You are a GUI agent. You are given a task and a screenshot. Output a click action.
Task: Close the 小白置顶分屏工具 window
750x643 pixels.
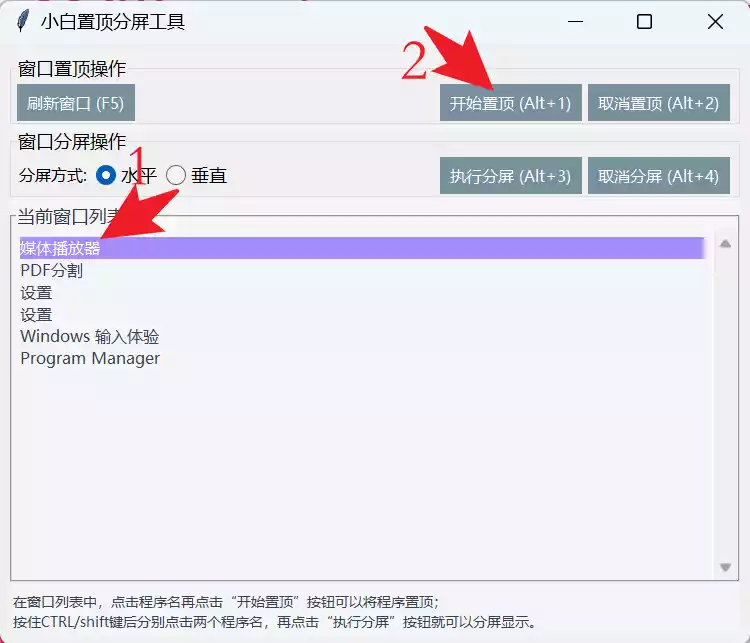(x=715, y=22)
